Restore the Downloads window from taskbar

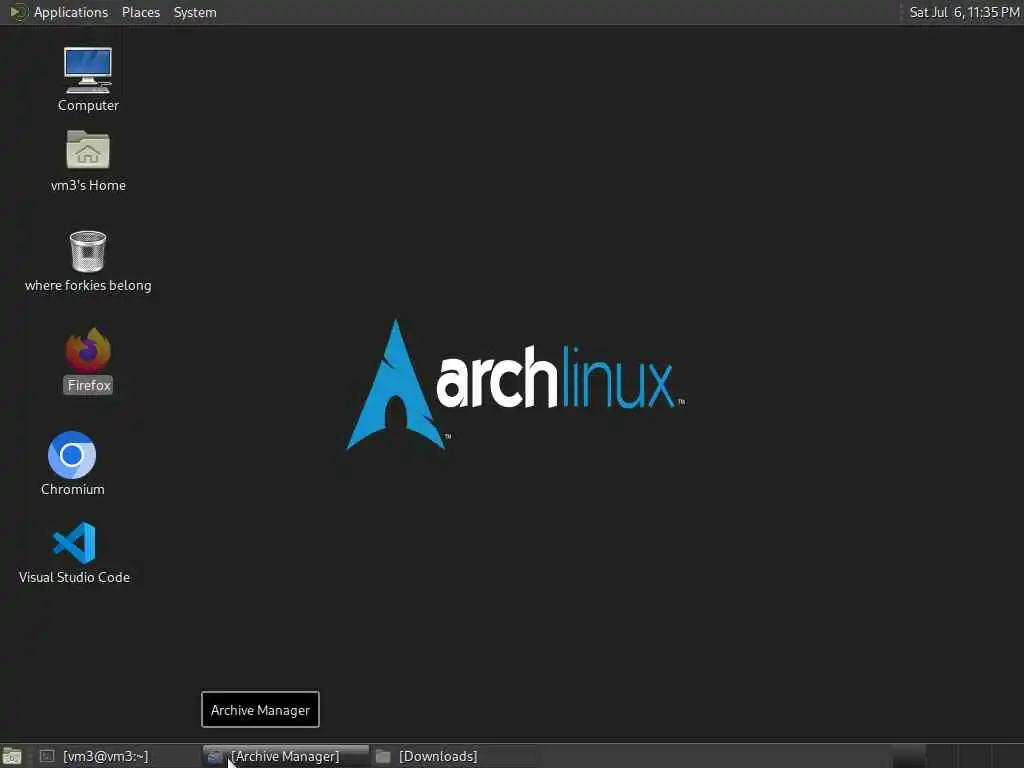pyautogui.click(x=455, y=756)
